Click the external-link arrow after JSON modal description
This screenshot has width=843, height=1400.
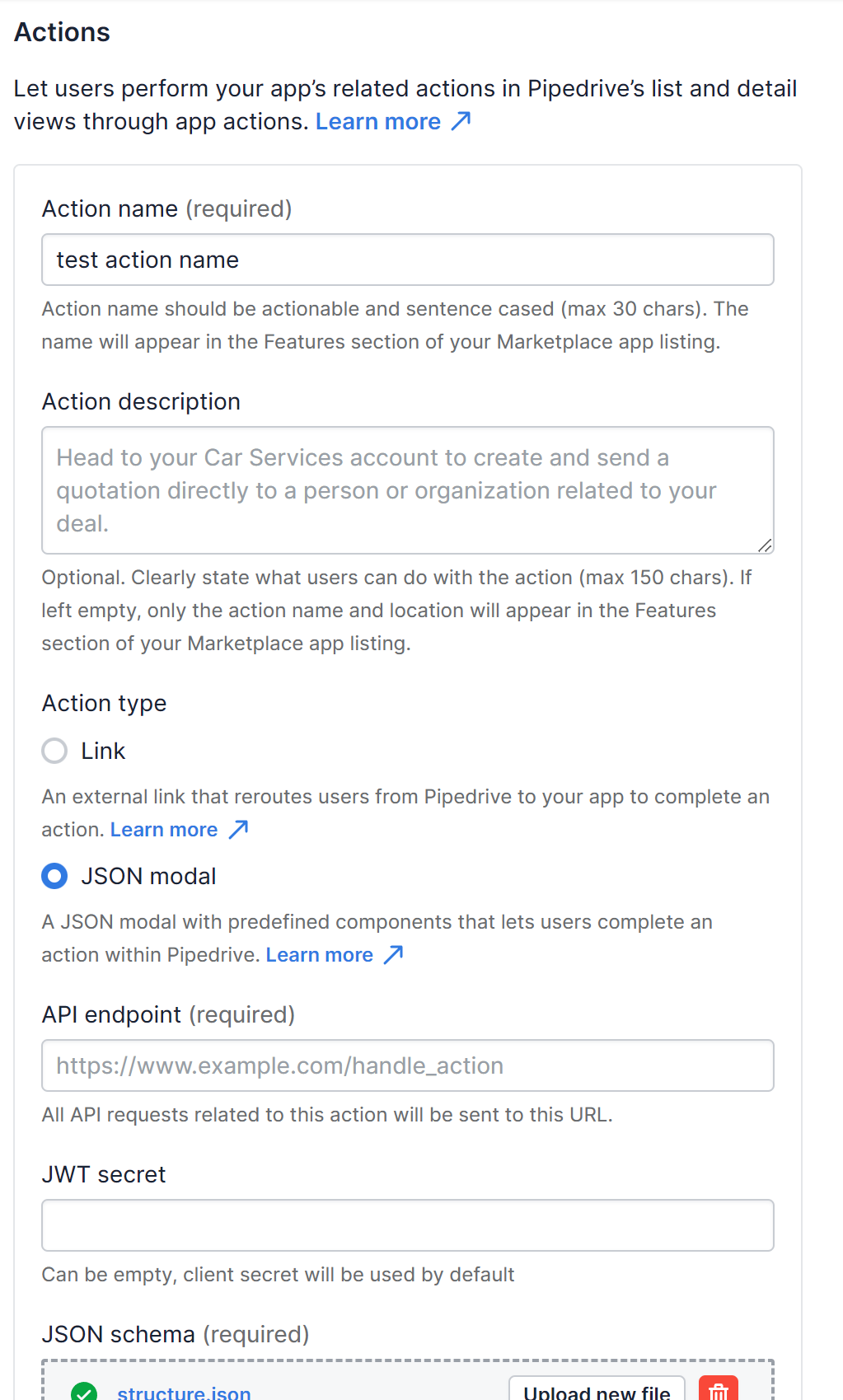(x=393, y=954)
